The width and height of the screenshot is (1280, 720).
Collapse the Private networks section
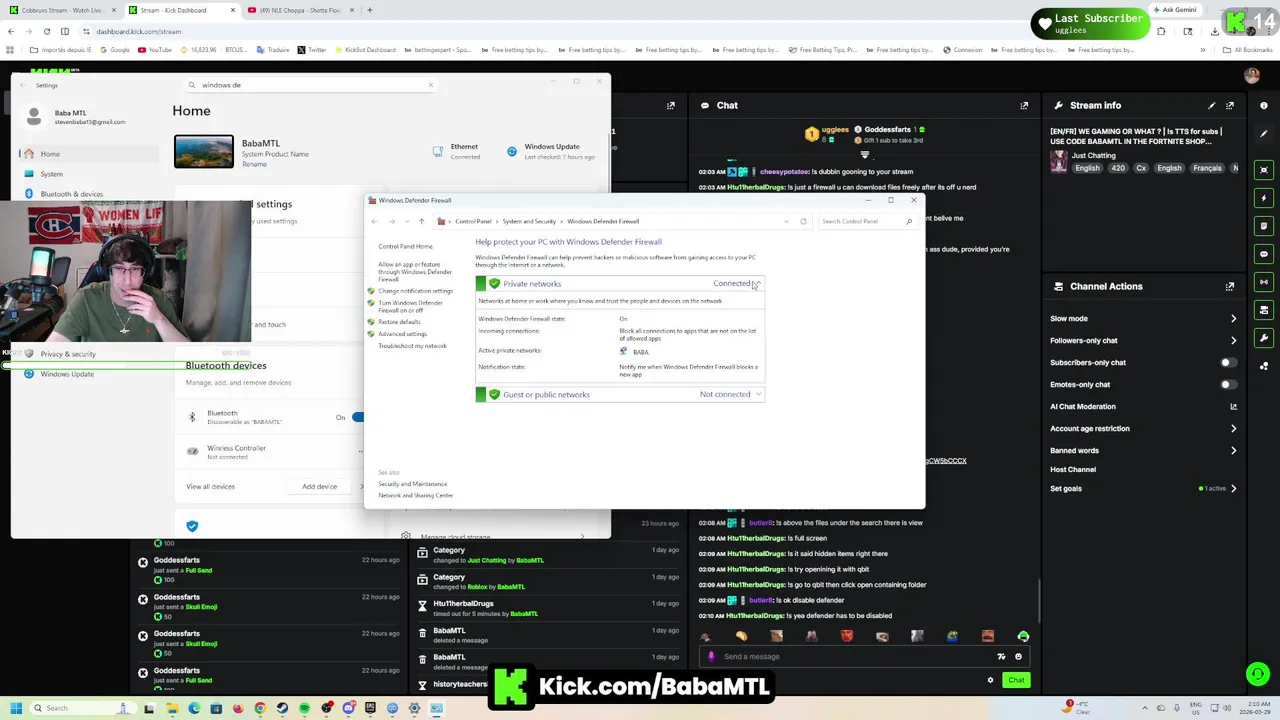coord(758,284)
